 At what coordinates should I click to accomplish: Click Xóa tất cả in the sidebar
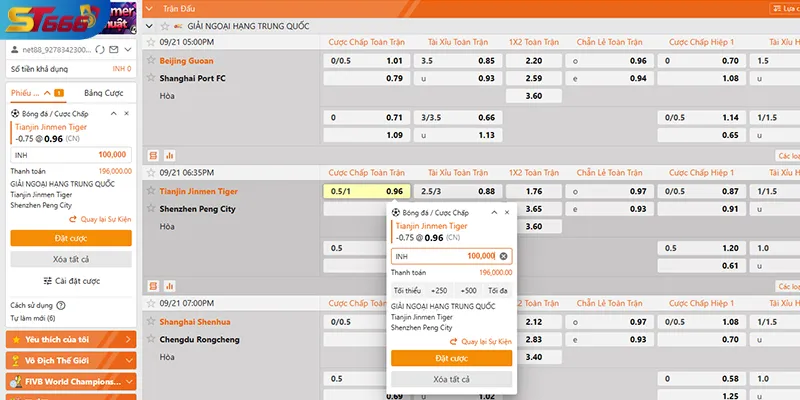point(70,259)
